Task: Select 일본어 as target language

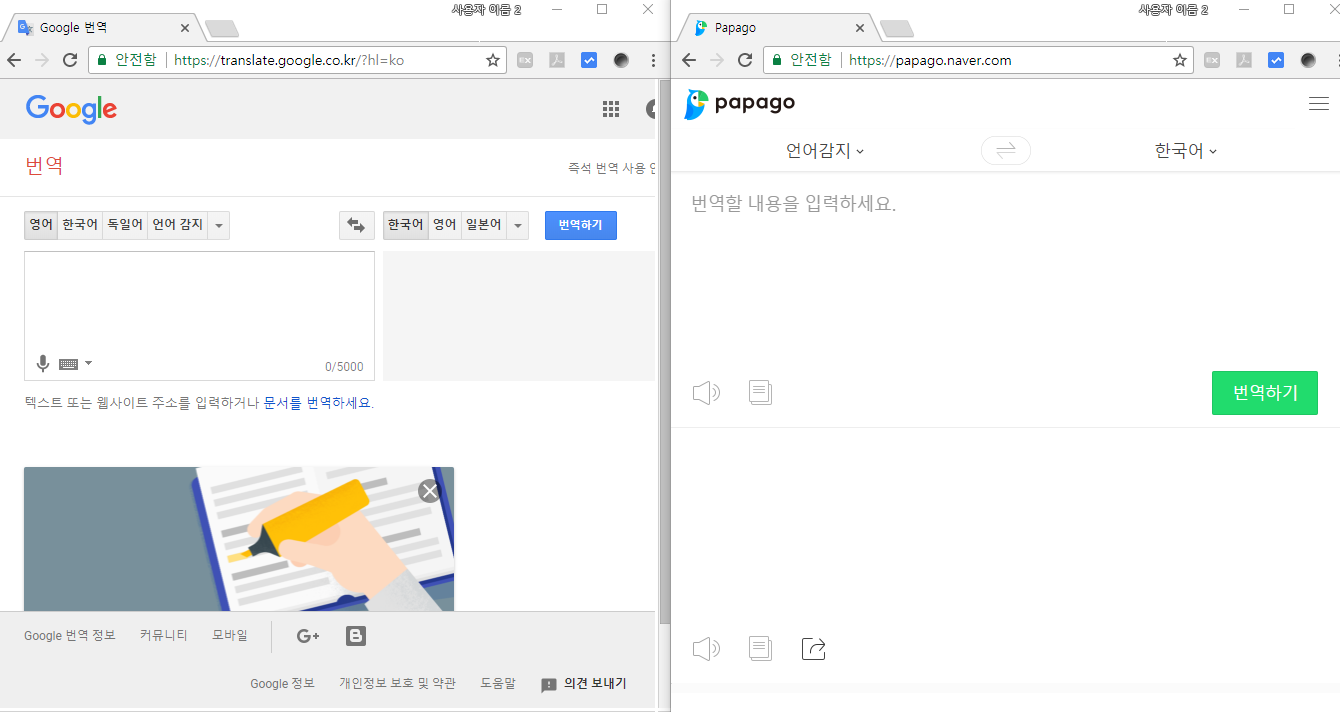Action: pyautogui.click(x=484, y=225)
